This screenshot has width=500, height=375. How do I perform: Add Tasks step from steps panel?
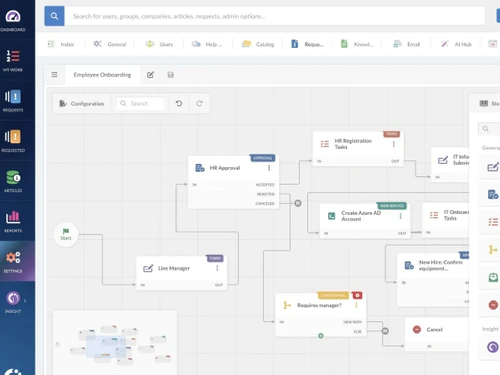(493, 222)
